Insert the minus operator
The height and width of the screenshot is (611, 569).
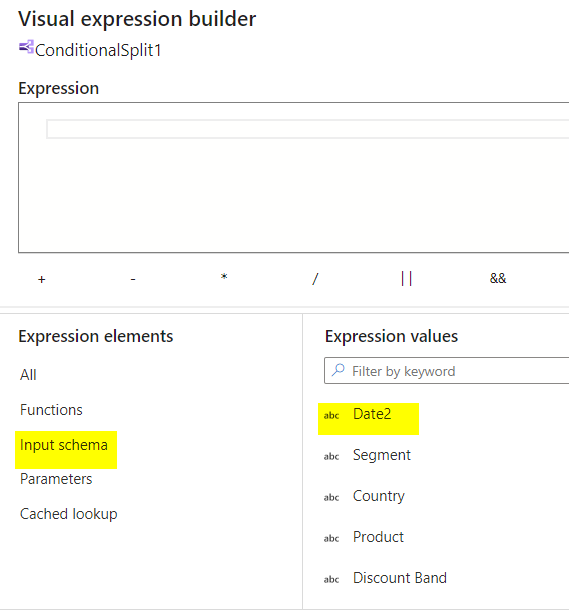pyautogui.click(x=133, y=279)
